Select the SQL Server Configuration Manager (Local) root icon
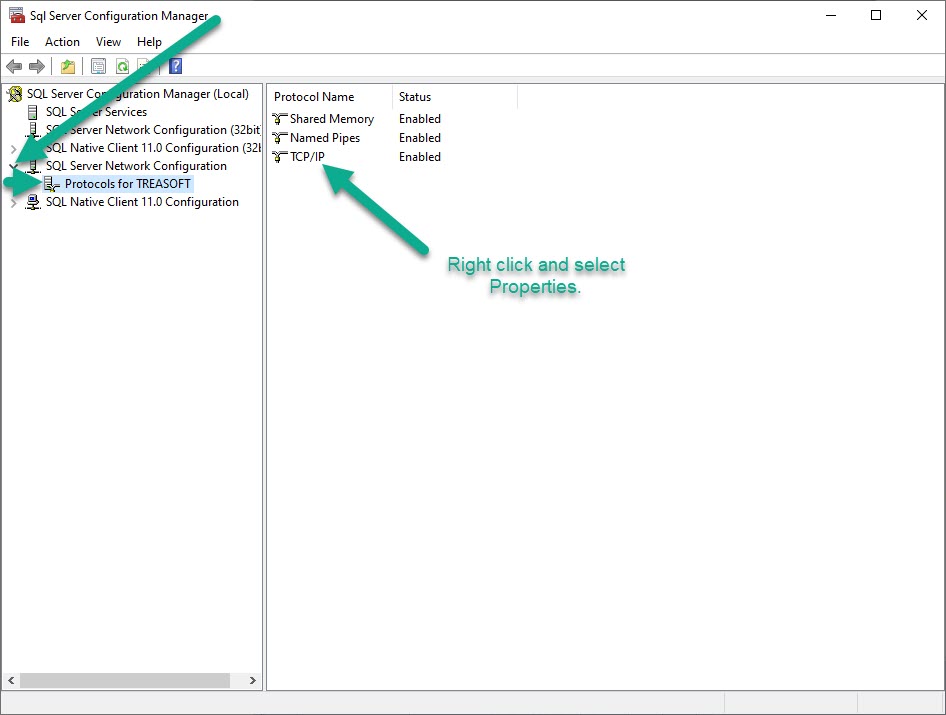The height and width of the screenshot is (715, 946). tap(14, 94)
